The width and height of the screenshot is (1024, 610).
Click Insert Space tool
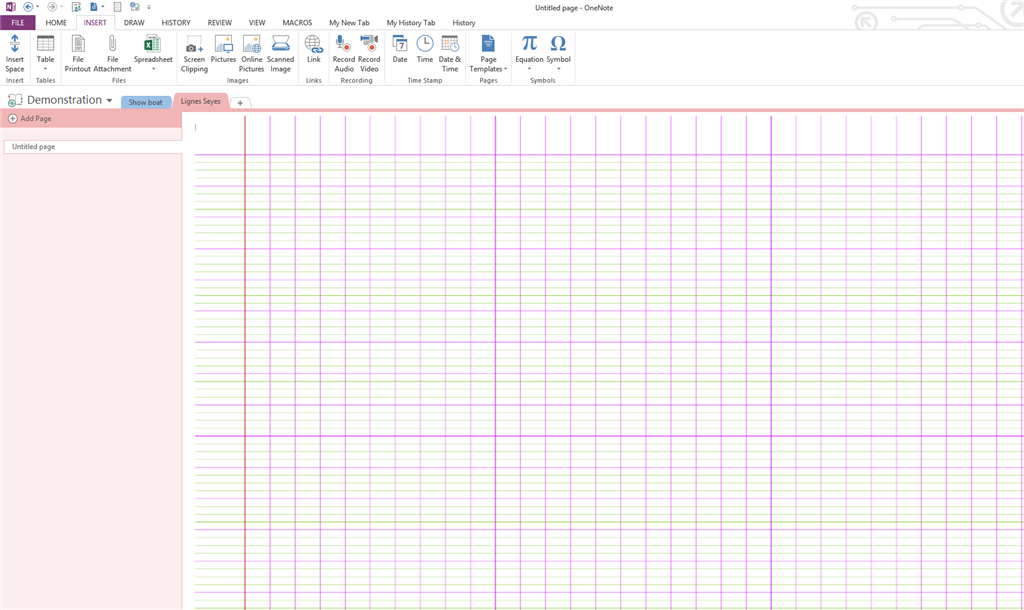(x=14, y=54)
